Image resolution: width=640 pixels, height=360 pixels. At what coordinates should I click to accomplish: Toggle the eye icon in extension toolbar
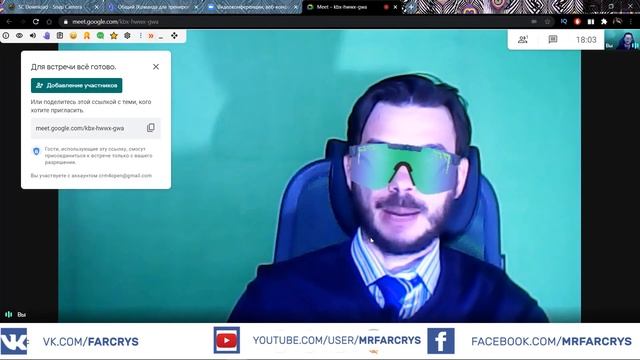point(19,36)
